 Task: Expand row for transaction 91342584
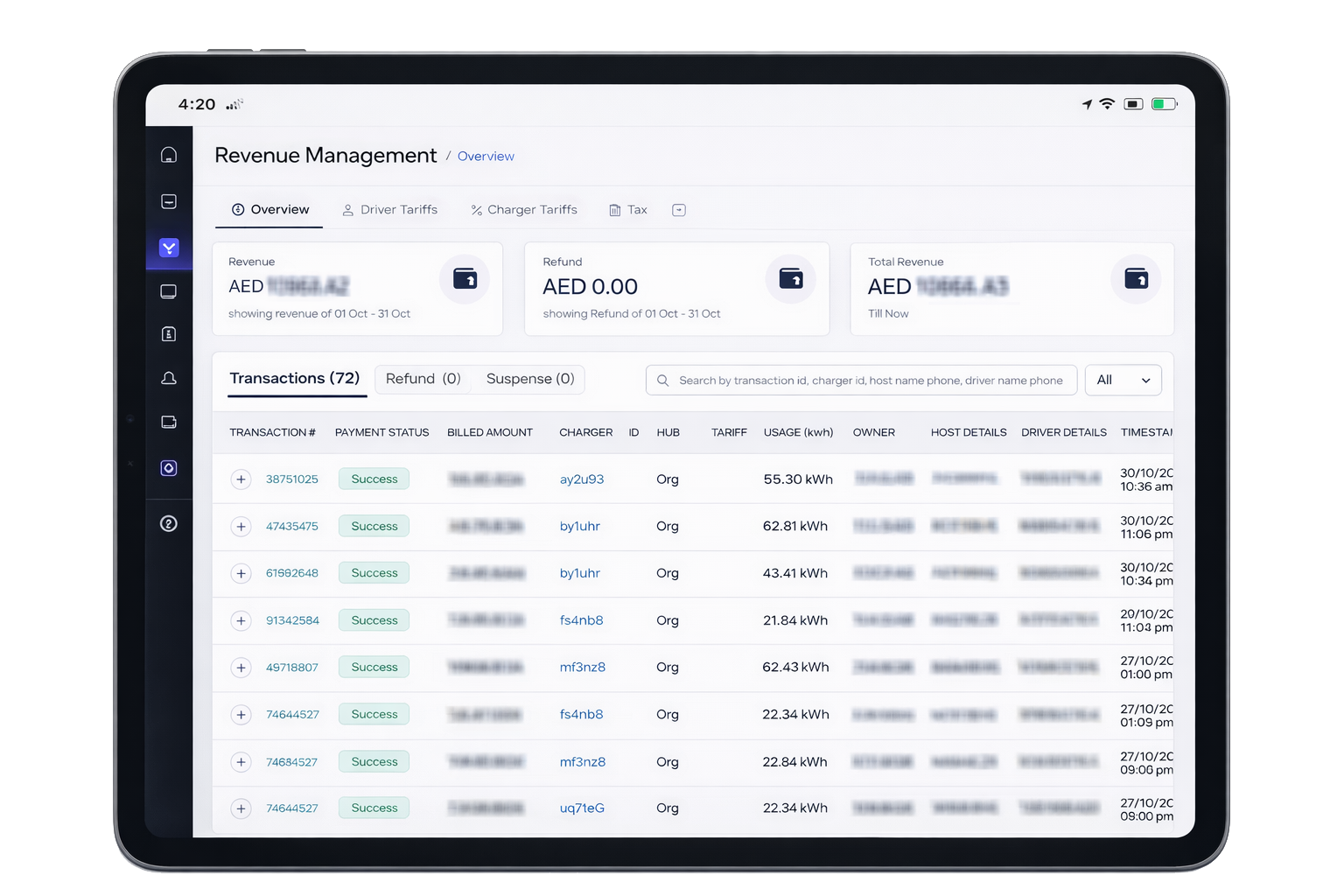click(x=241, y=620)
